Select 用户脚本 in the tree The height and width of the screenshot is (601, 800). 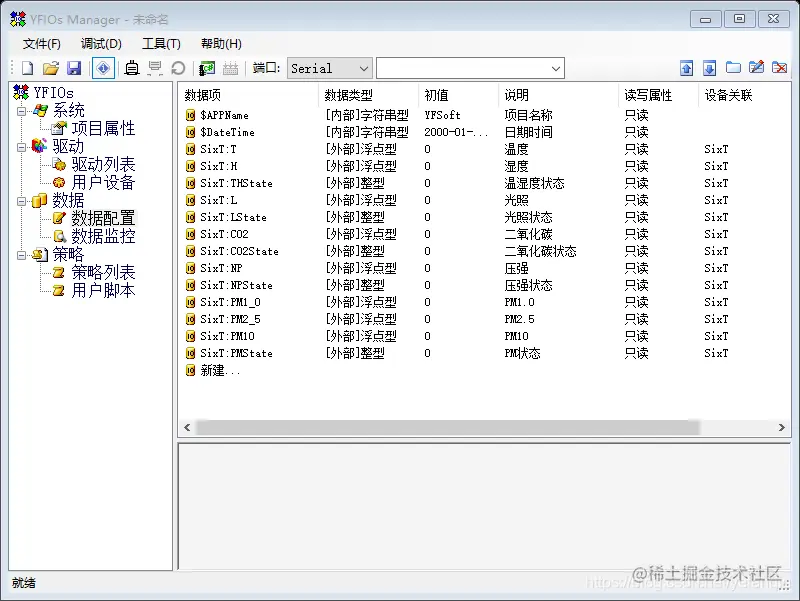[103, 290]
